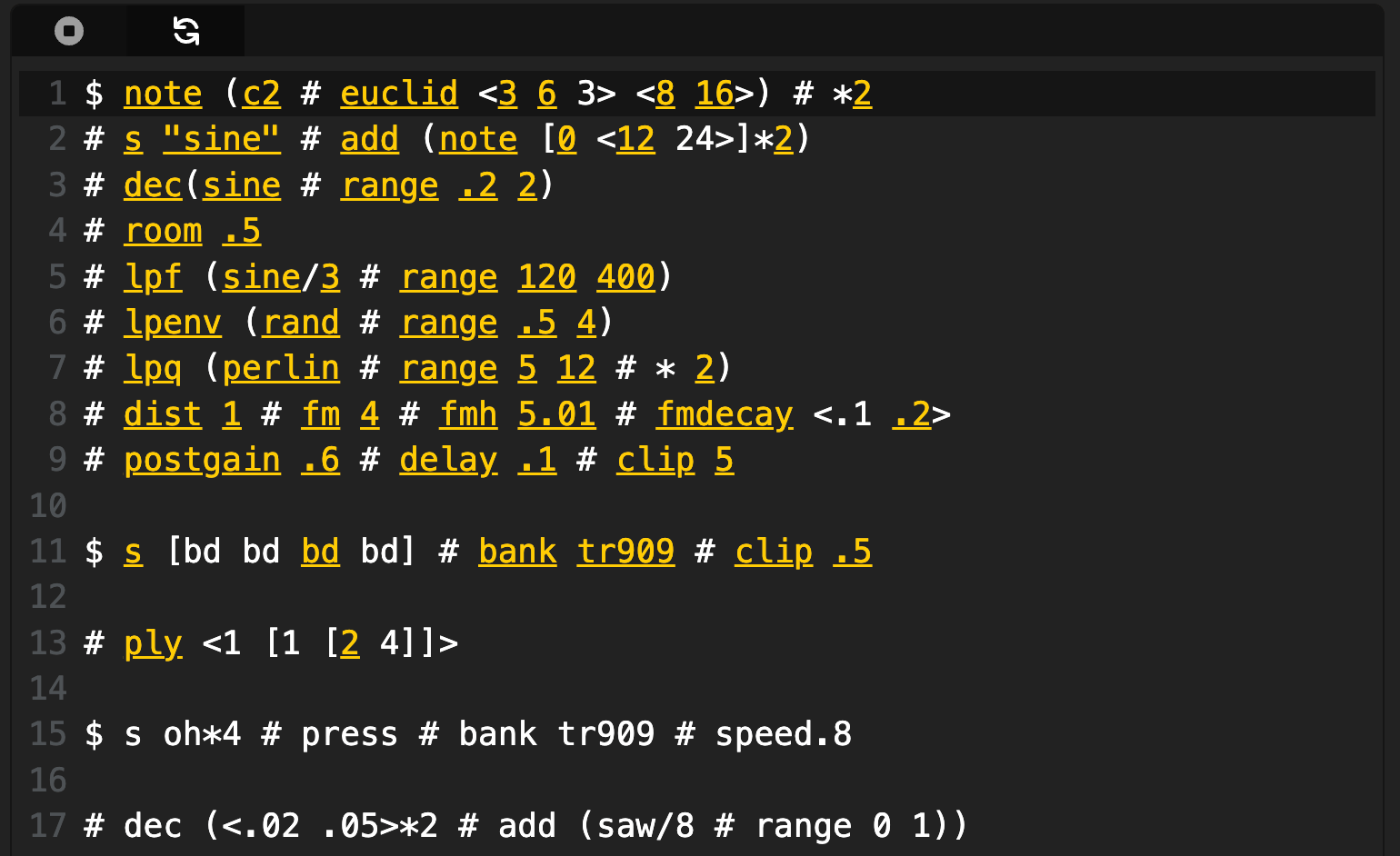Image resolution: width=1400 pixels, height=856 pixels.
Task: Click the underlined 'euclid' function on line 1
Action: coord(398,94)
